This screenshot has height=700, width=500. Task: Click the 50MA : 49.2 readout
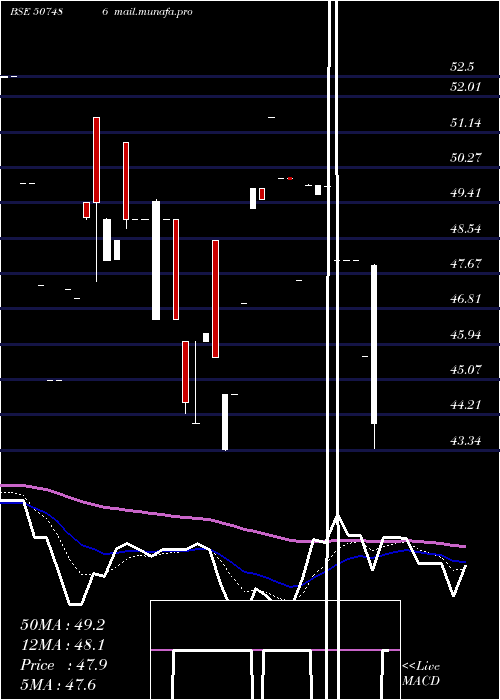[63, 625]
